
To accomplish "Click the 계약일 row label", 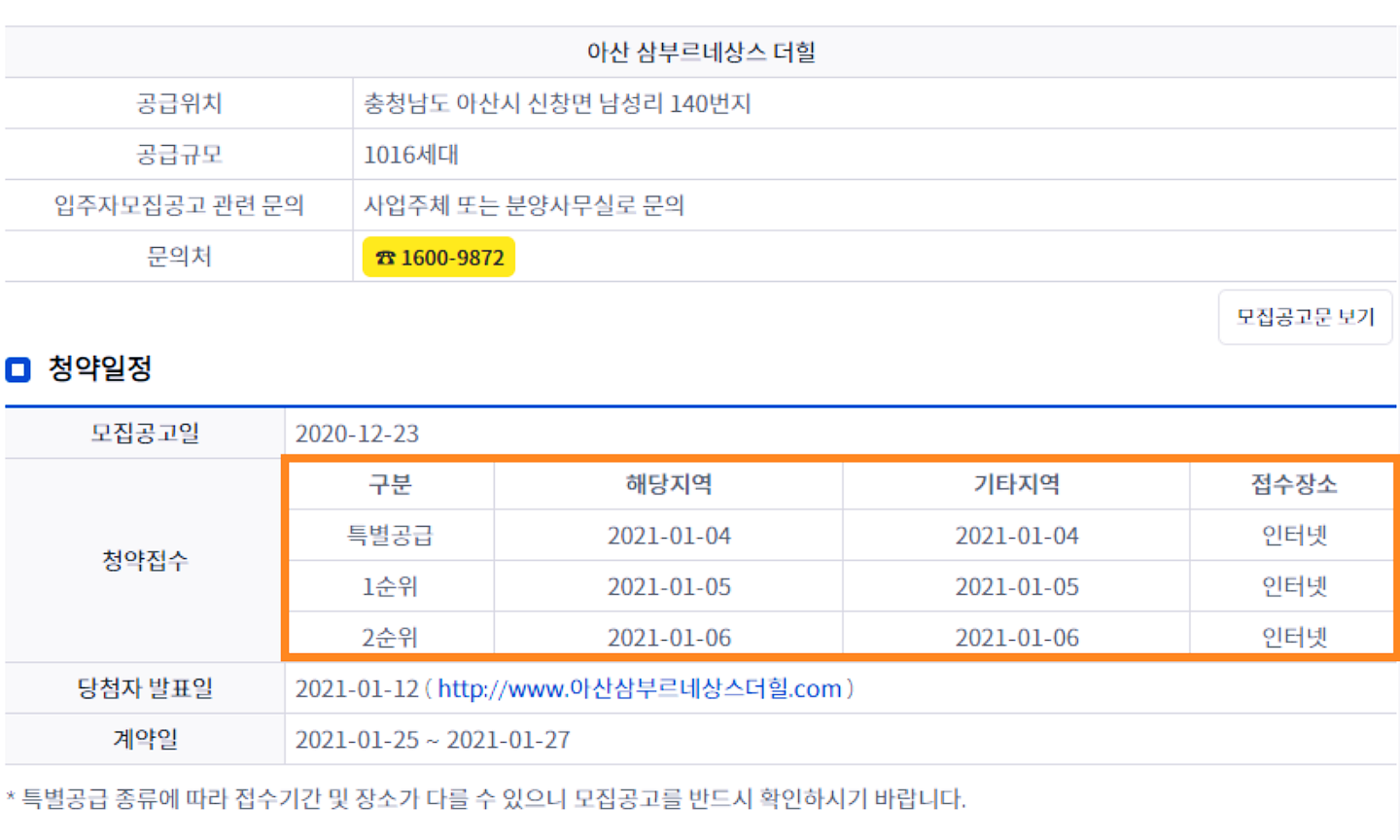I will tap(145, 740).
